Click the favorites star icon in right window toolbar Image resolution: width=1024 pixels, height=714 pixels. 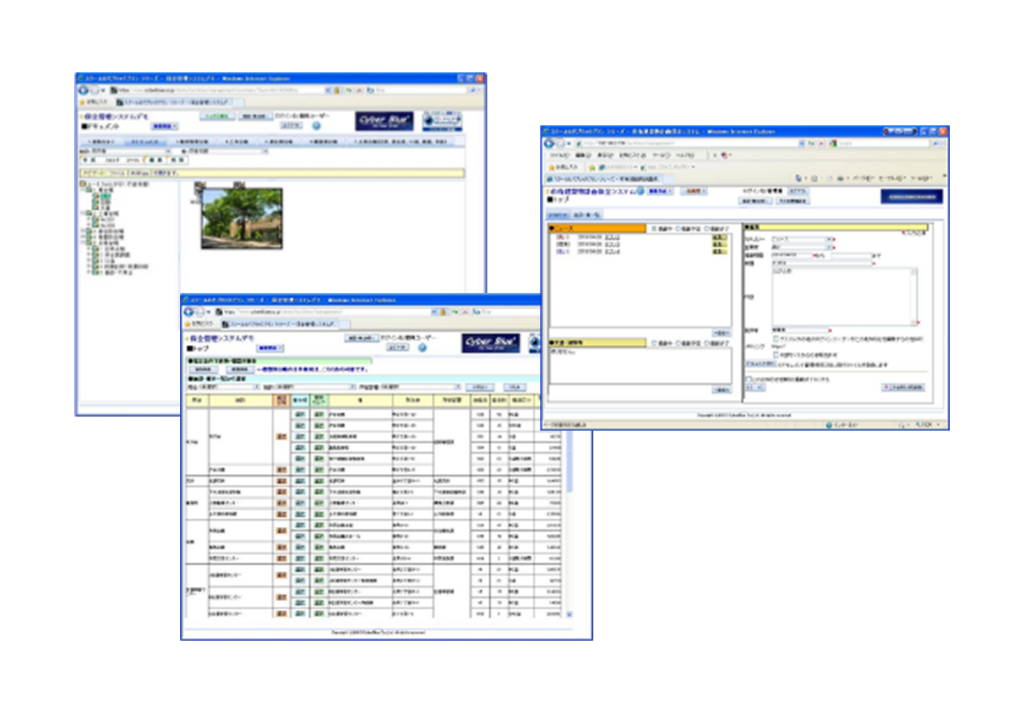pyautogui.click(x=551, y=167)
